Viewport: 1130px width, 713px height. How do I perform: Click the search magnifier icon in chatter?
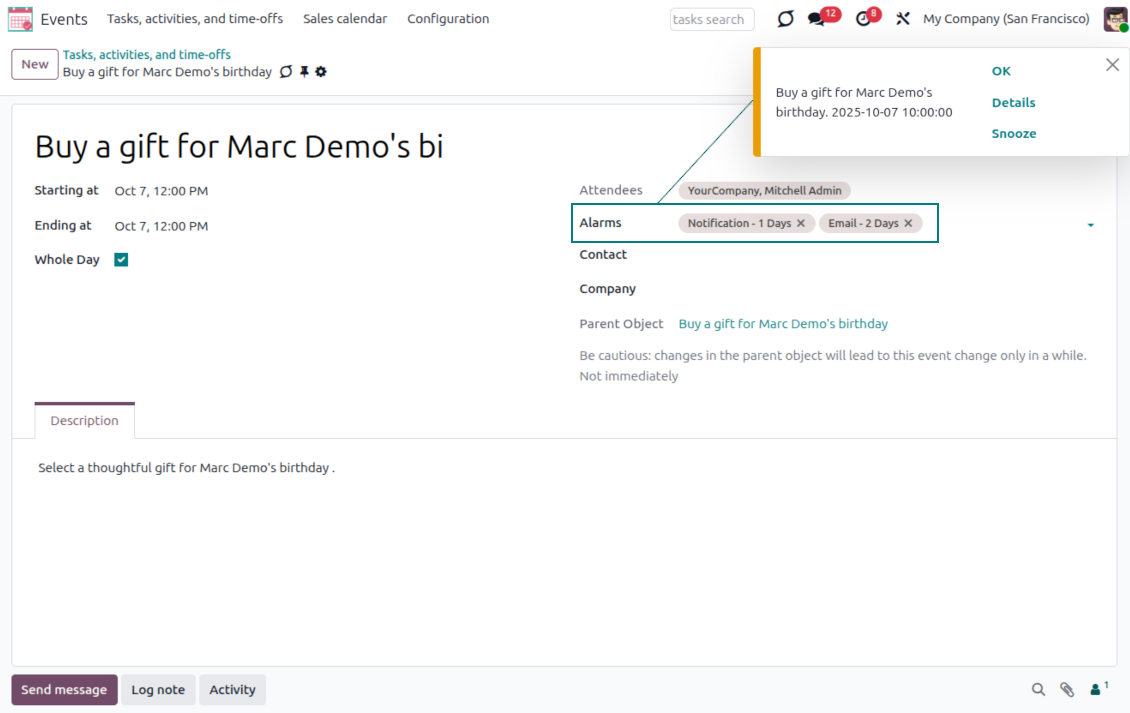click(1038, 689)
